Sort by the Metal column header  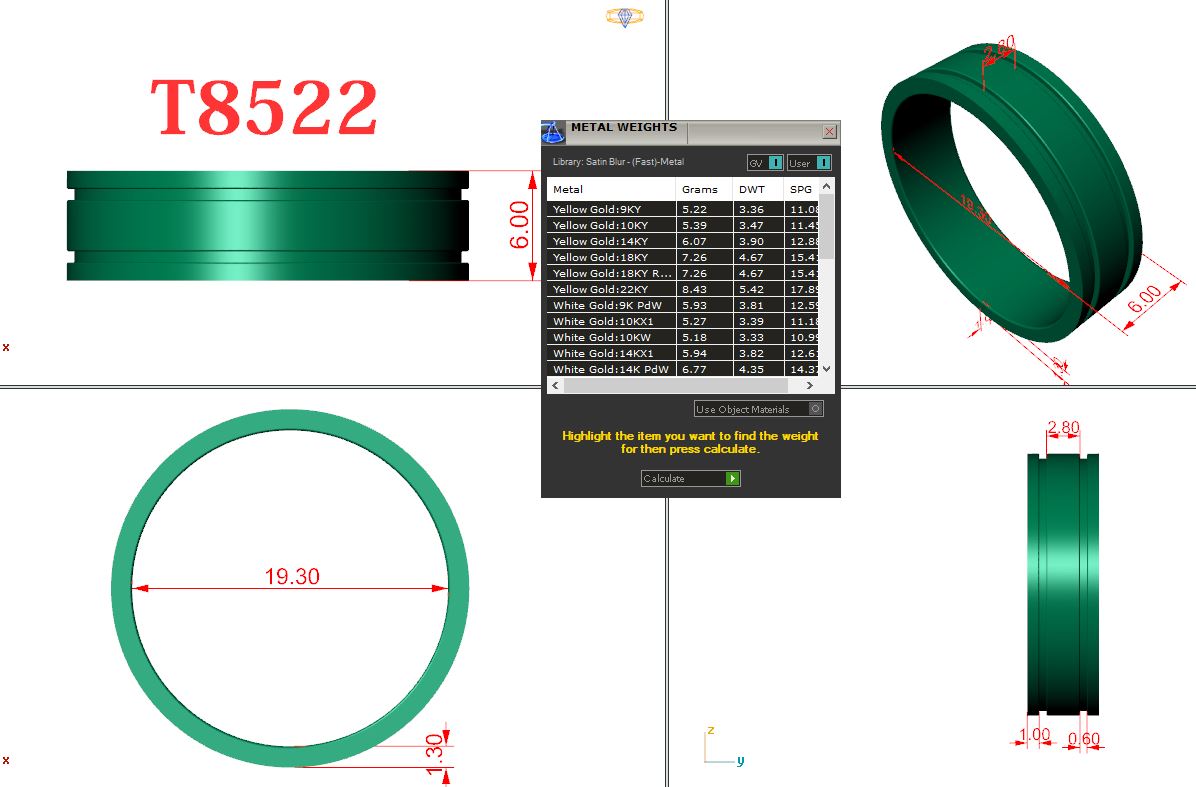[611, 189]
